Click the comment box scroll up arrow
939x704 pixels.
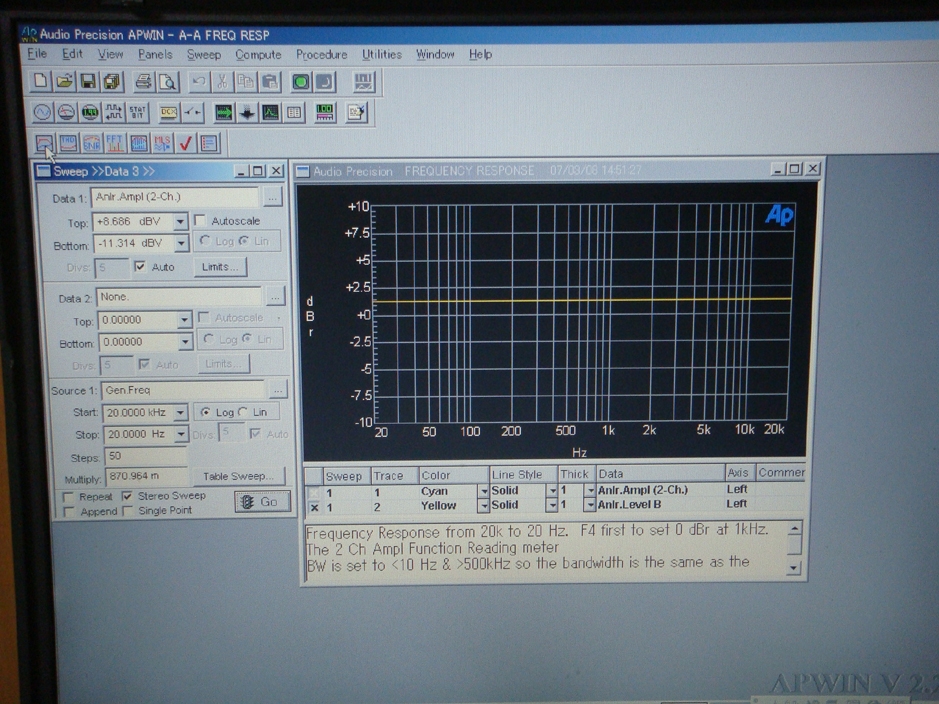click(x=794, y=529)
